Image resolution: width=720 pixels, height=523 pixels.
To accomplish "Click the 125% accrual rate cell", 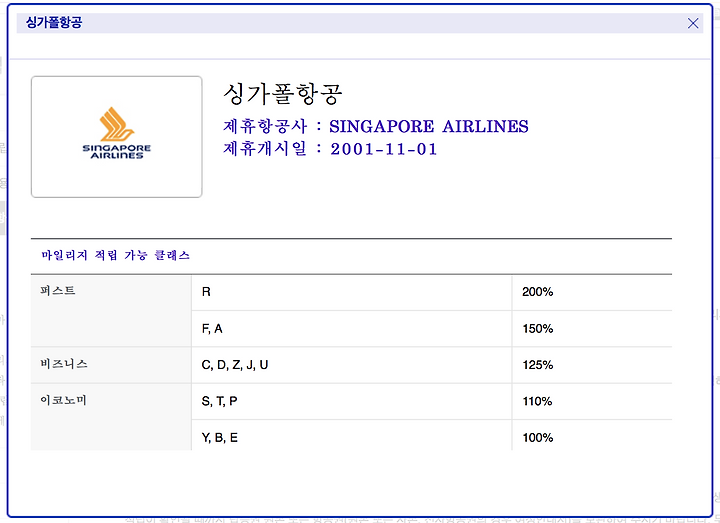I will click(592, 365).
